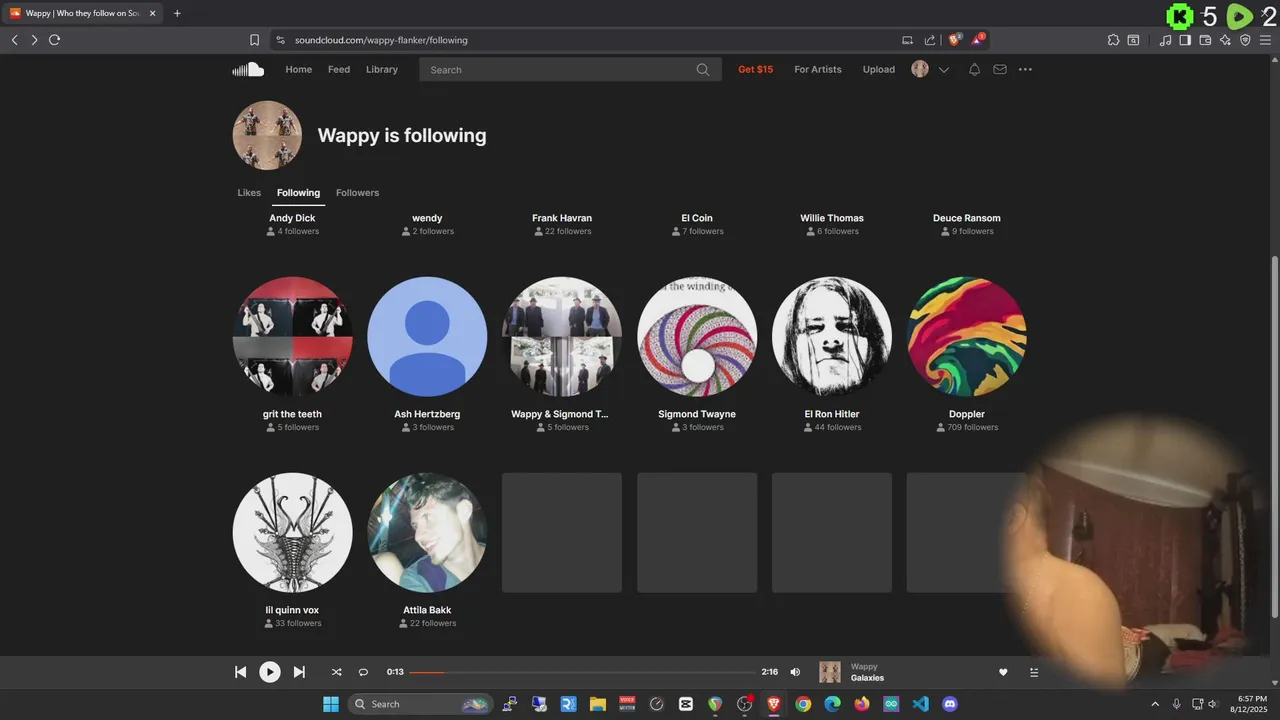Click the now-playing Galaxies track title
The height and width of the screenshot is (720, 1280).
click(x=867, y=678)
